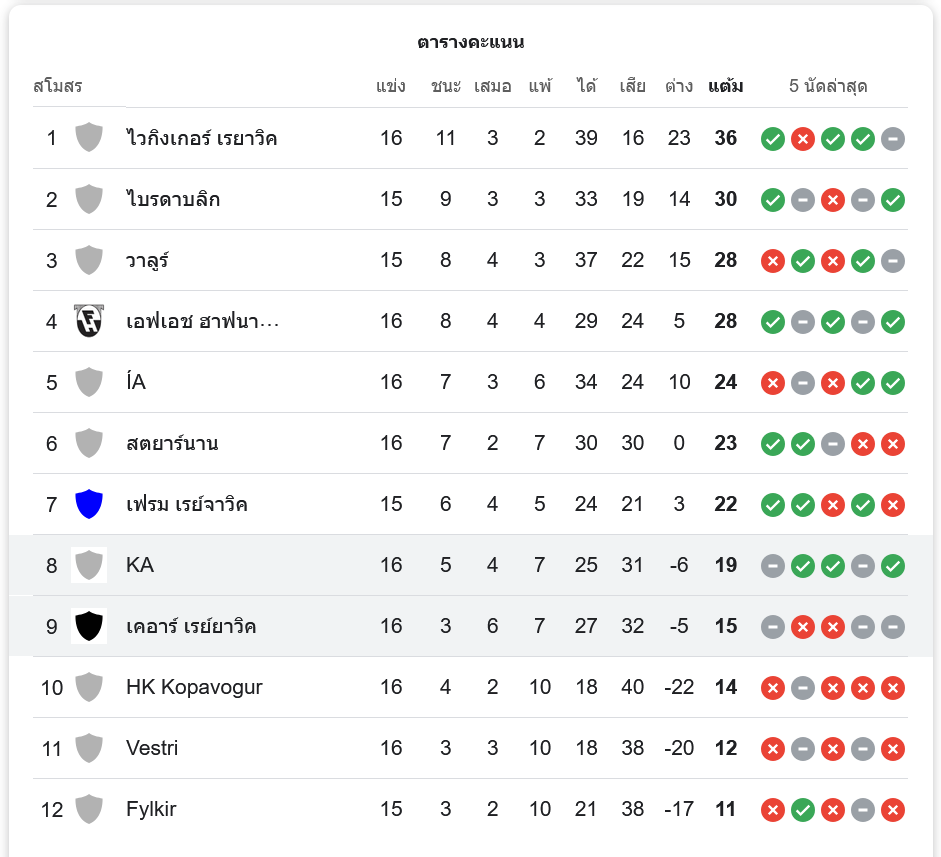Open the HK Kopavogur team link
This screenshot has width=941, height=857.
[194, 687]
